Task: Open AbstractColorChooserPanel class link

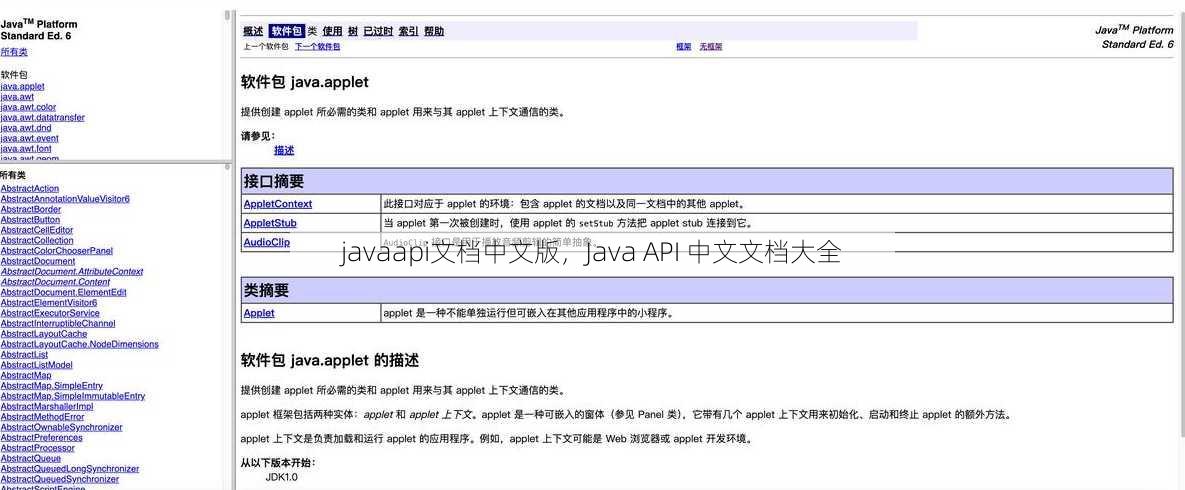Action: point(57,250)
